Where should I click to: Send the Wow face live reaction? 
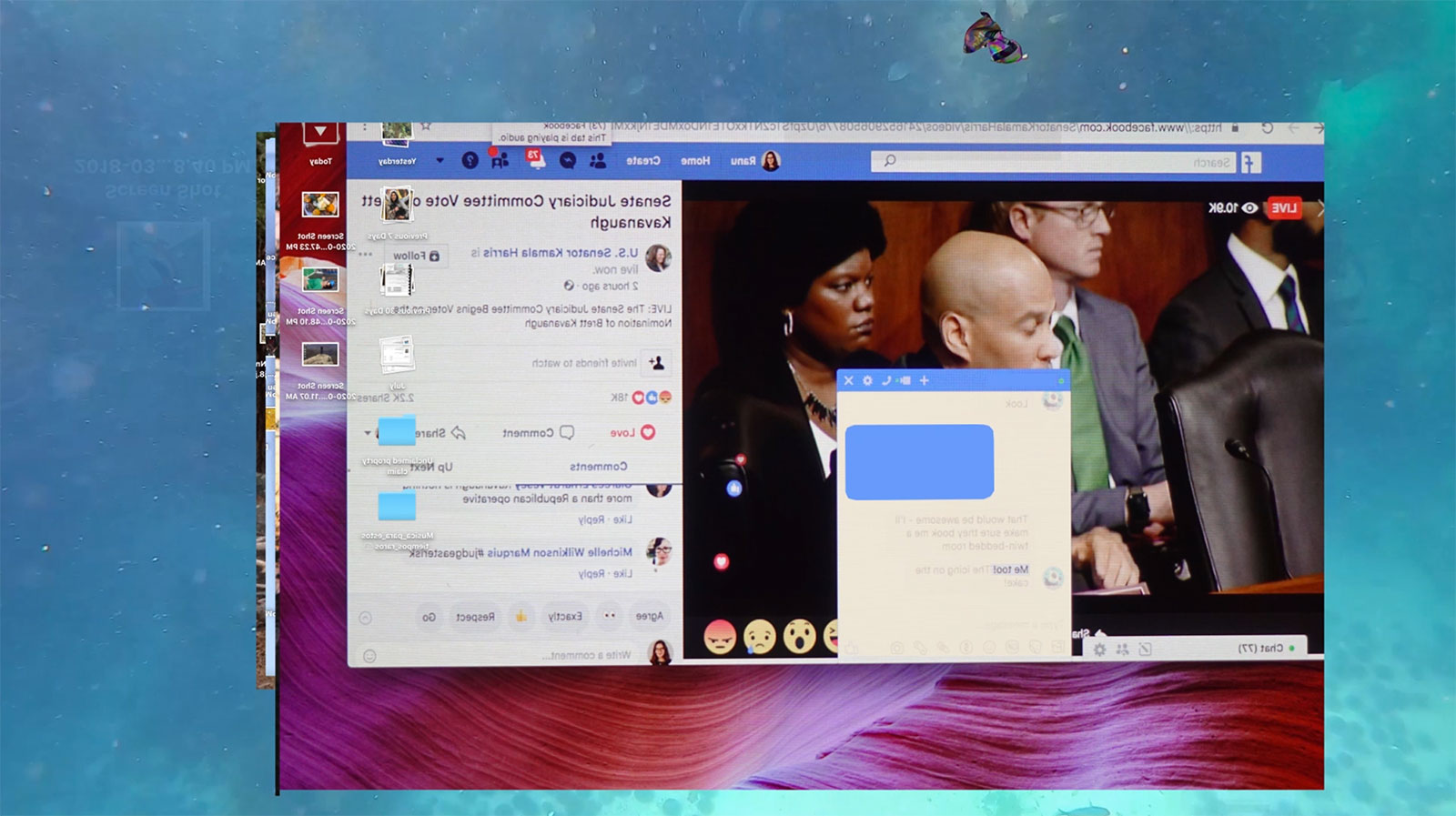799,637
